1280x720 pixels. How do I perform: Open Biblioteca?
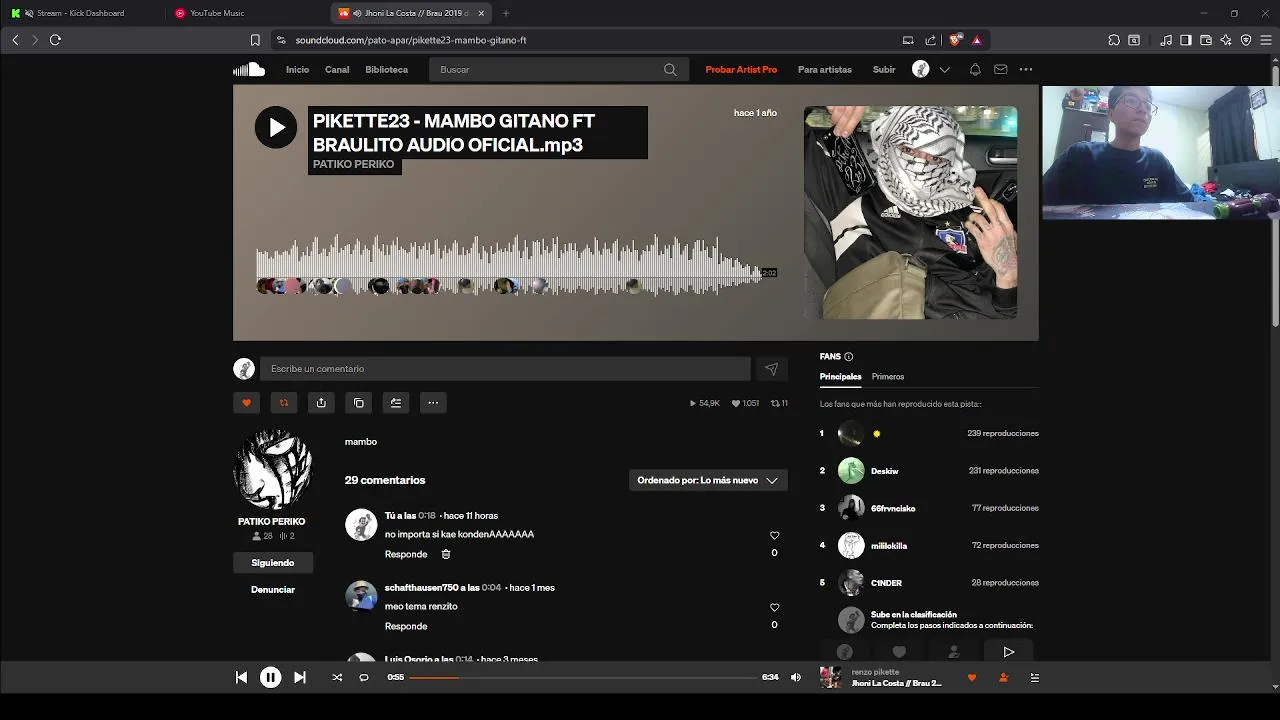coord(387,70)
